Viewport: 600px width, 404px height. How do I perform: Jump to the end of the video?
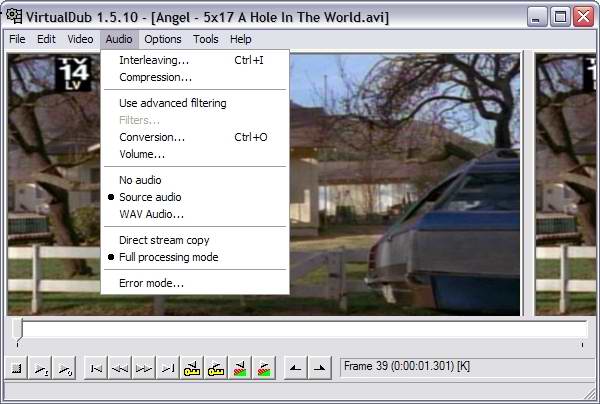point(168,368)
